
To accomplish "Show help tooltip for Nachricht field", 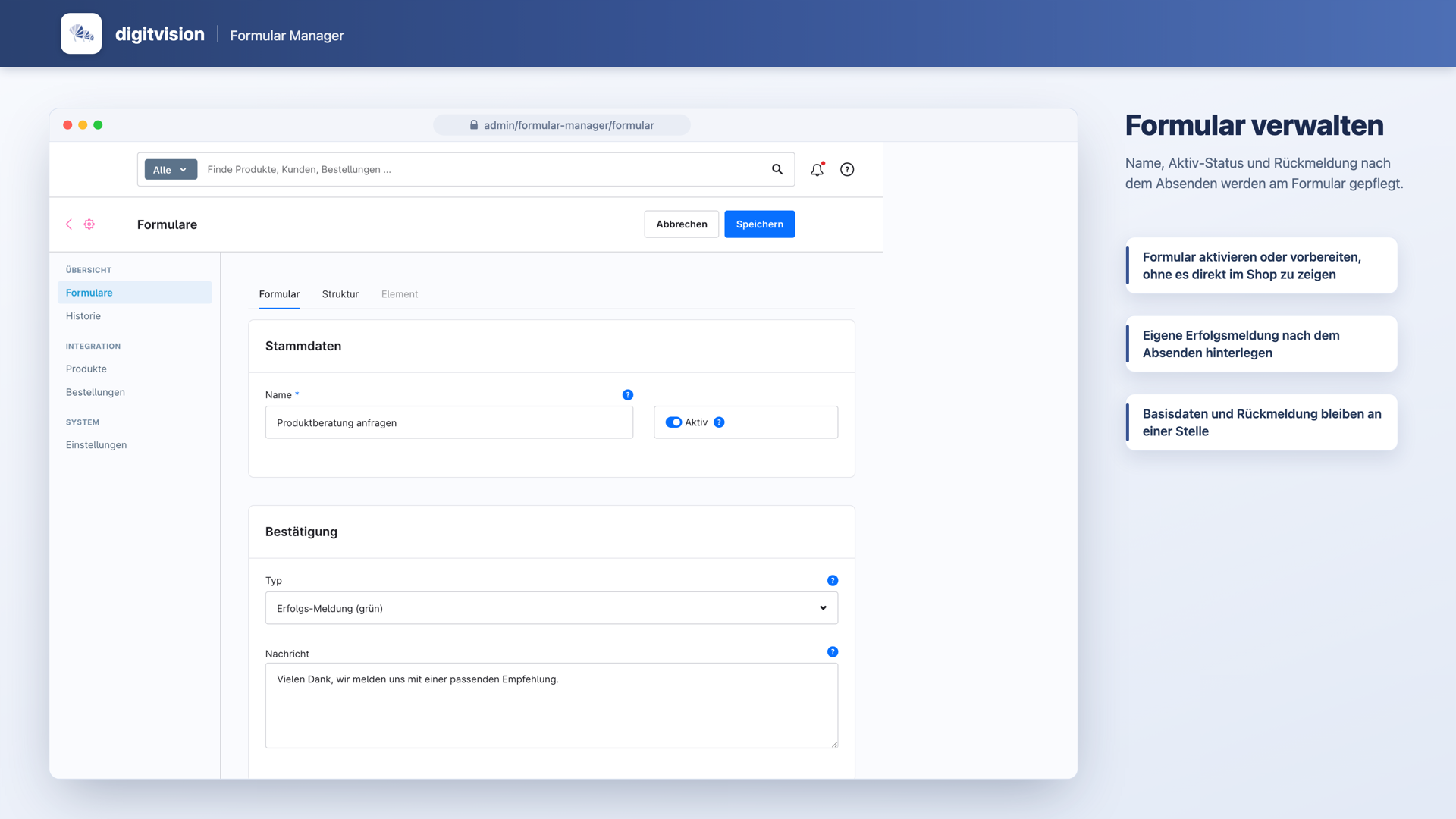I will 833,651.
